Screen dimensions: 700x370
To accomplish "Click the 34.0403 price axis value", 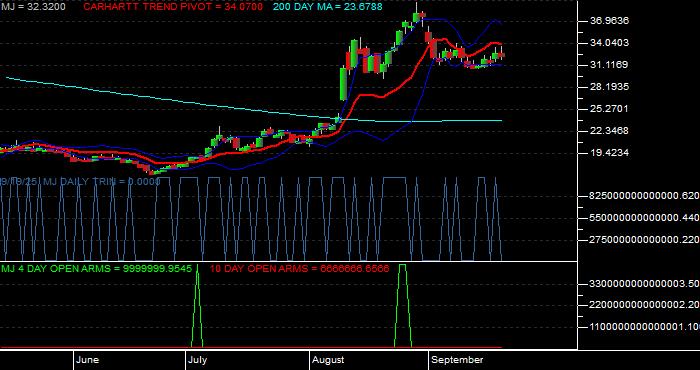I will [x=608, y=43].
